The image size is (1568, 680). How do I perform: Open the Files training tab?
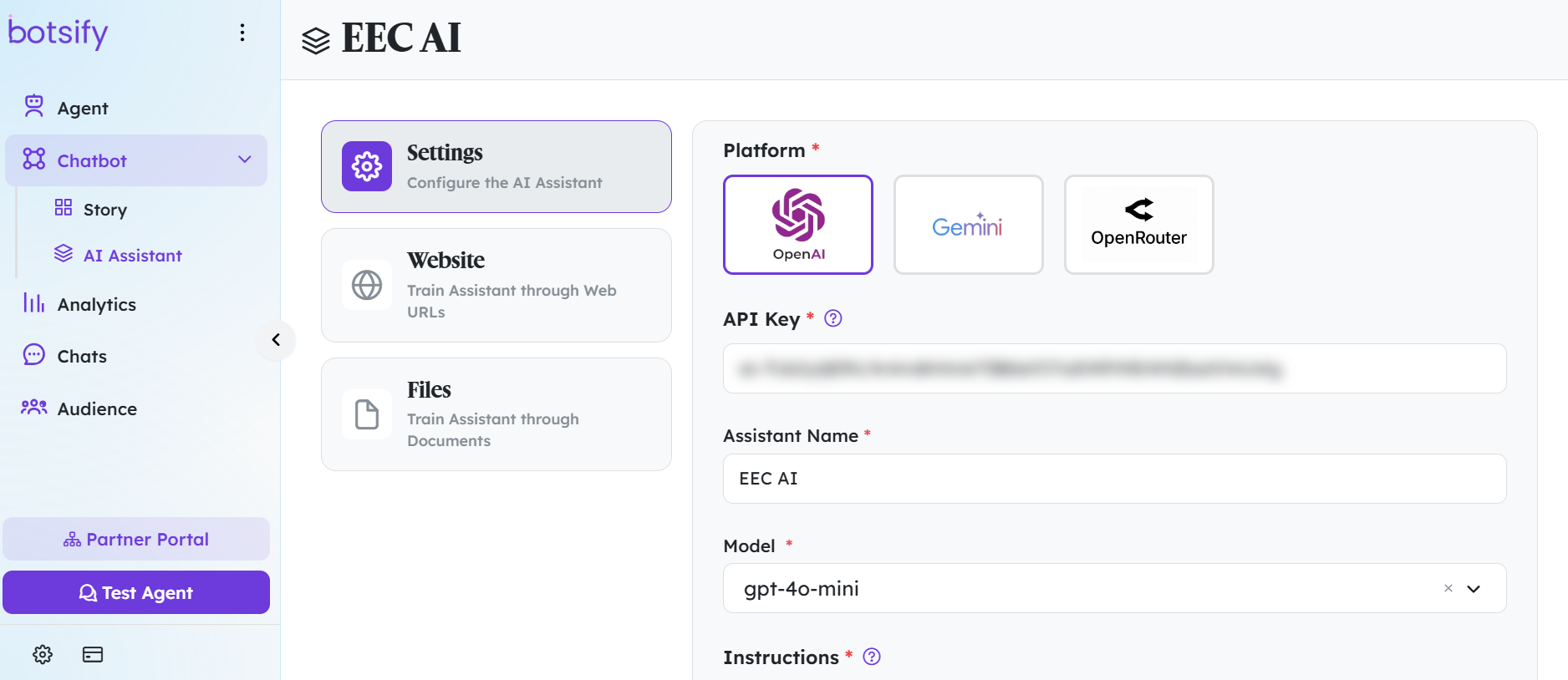(496, 414)
